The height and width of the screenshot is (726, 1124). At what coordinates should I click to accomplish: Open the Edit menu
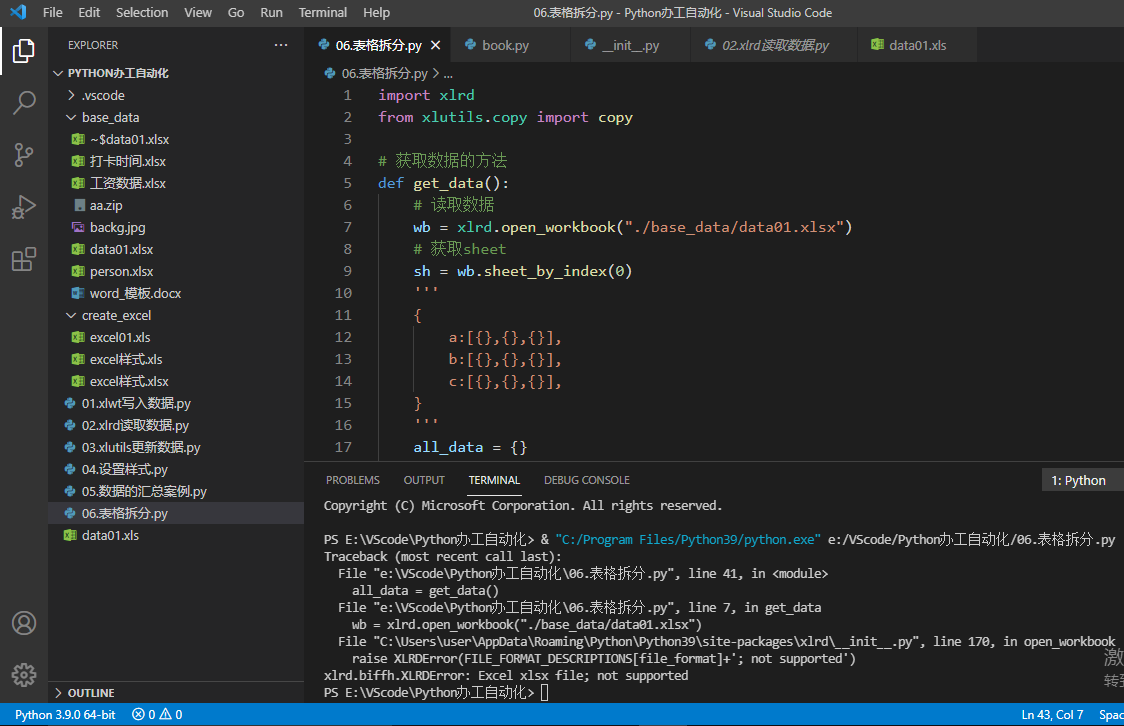point(89,12)
